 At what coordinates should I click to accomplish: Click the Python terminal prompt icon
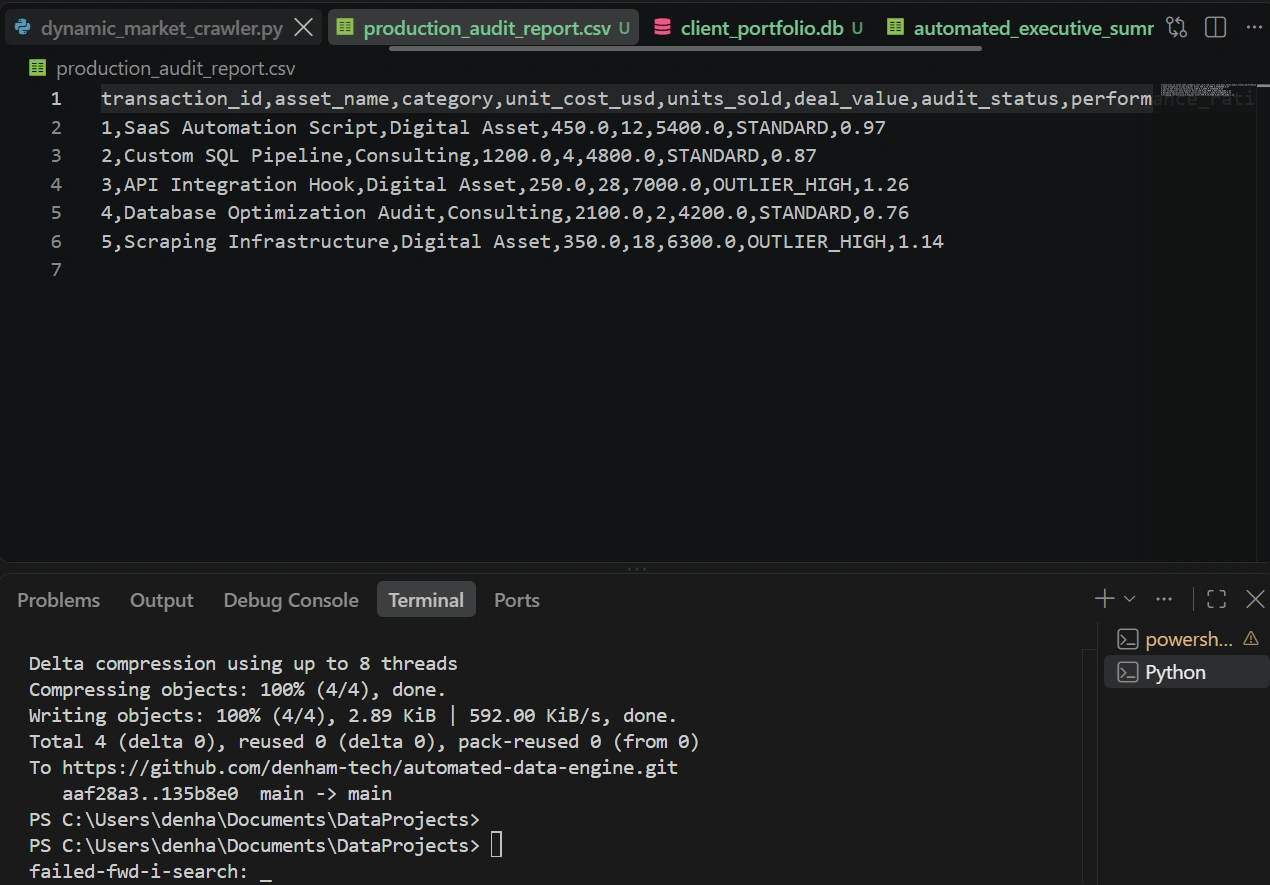[x=1128, y=672]
